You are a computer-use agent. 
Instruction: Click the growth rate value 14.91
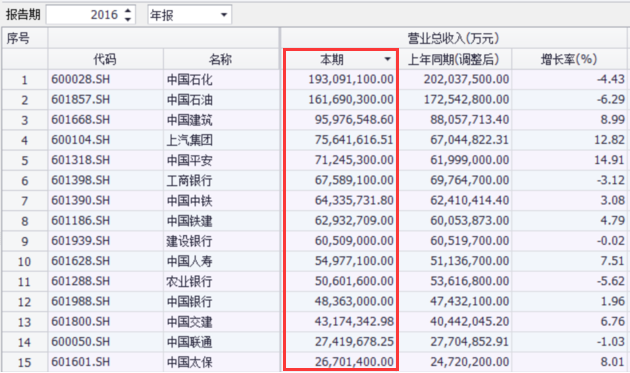tap(610, 160)
